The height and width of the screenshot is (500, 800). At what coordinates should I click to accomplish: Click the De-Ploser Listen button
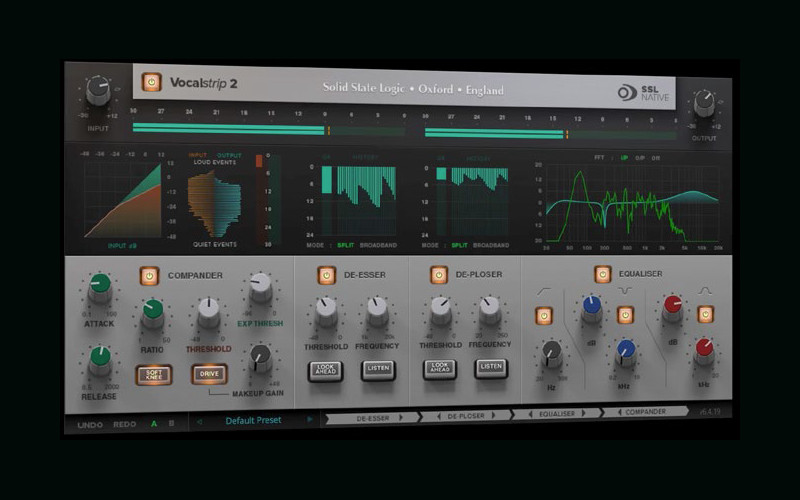pos(491,367)
